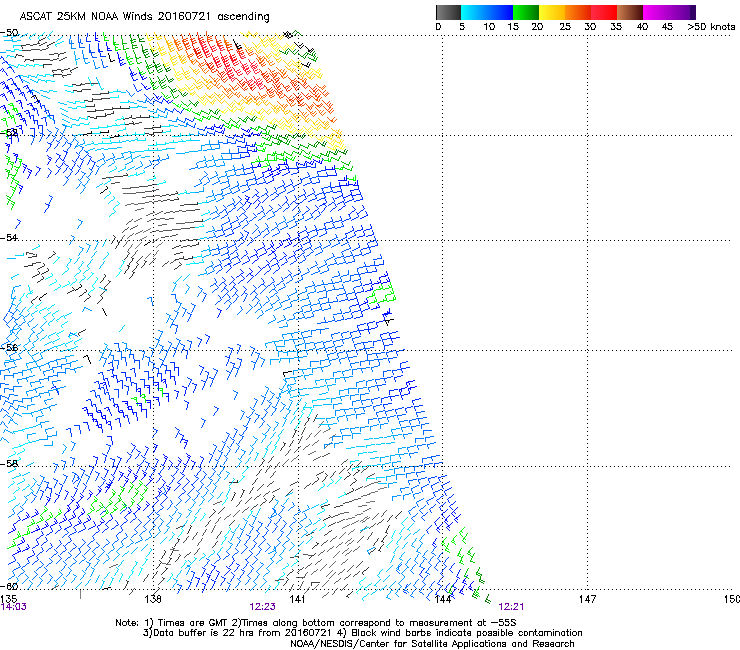The image size is (740, 650).
Task: Click the '138' longitude axis label
Action: (153, 599)
